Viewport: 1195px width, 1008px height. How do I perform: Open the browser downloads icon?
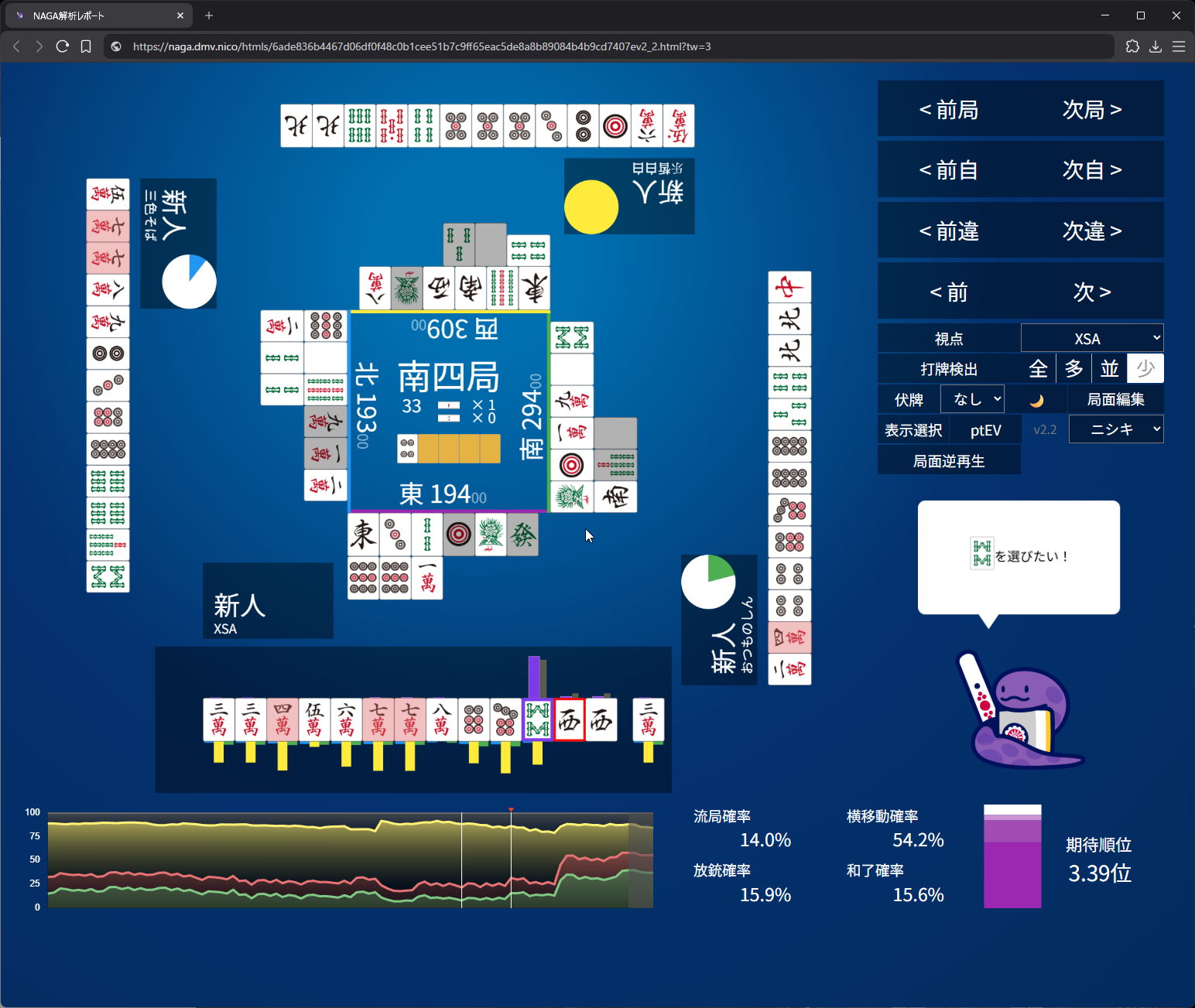1156,46
